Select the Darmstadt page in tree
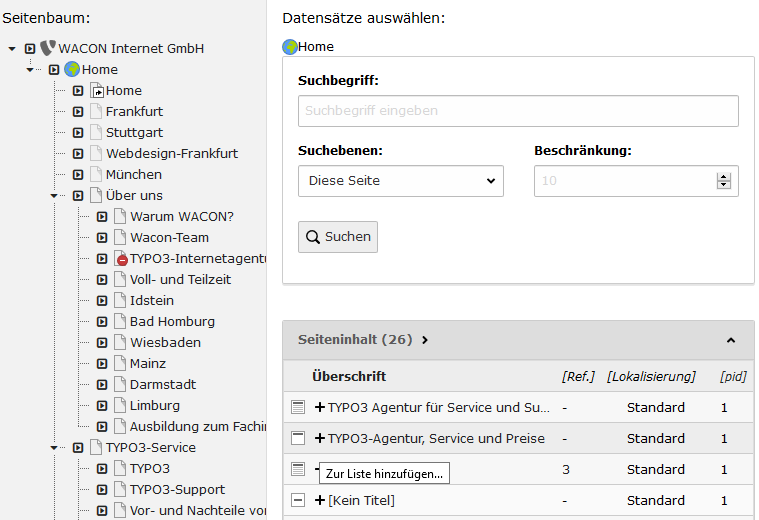 click(163, 384)
